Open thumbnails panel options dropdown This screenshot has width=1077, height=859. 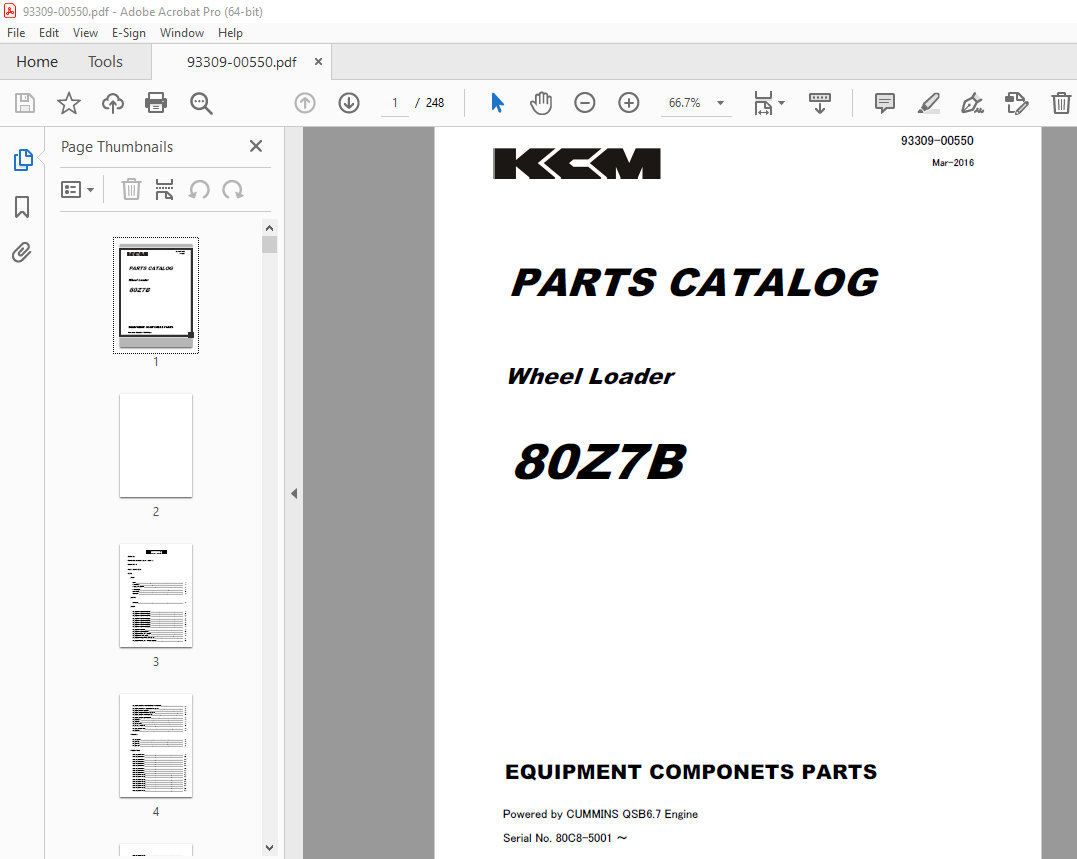click(77, 190)
